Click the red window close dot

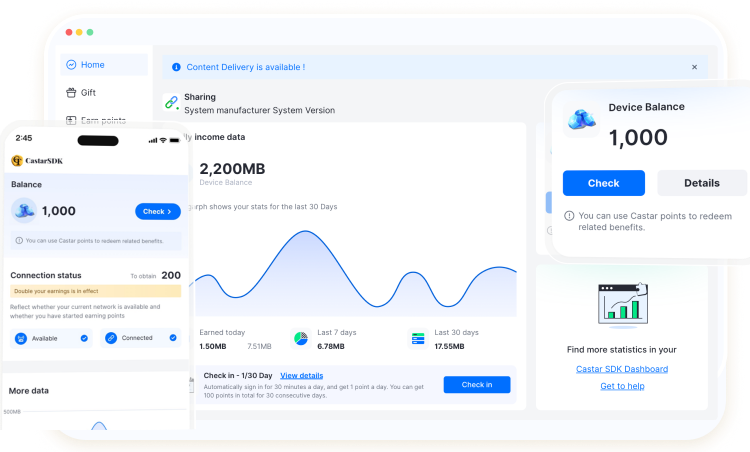[x=69, y=32]
